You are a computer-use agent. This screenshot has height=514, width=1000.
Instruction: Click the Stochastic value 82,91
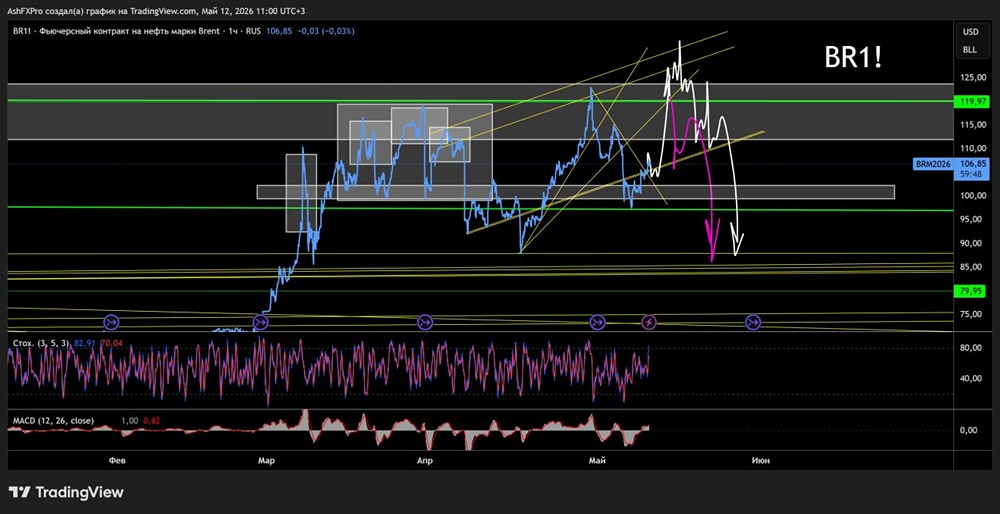click(84, 343)
